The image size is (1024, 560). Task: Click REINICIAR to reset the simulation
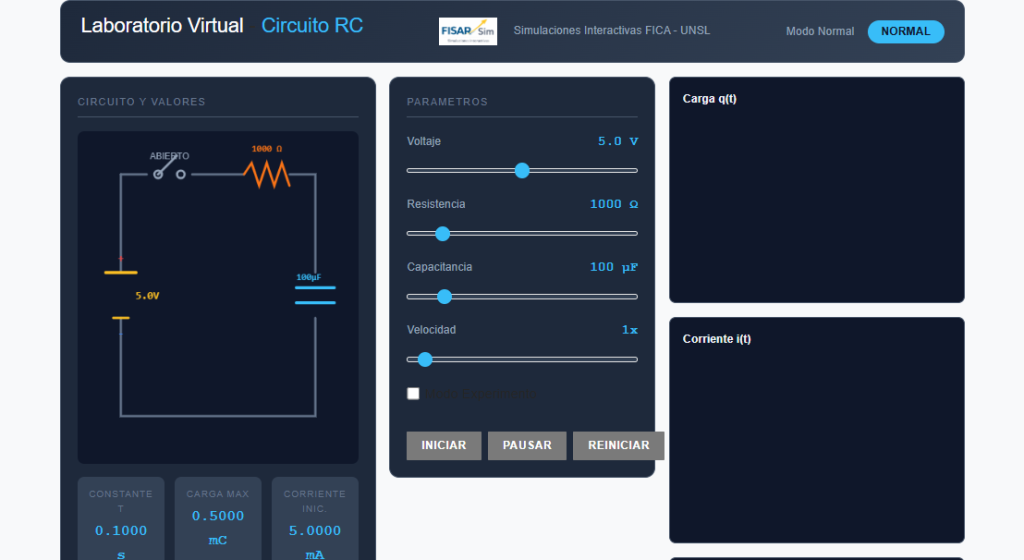coord(618,446)
